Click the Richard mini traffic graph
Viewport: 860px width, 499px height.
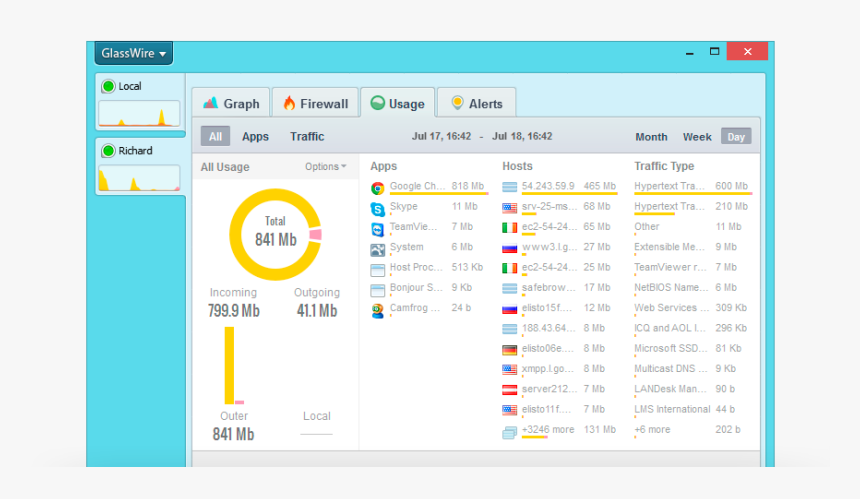(139, 178)
